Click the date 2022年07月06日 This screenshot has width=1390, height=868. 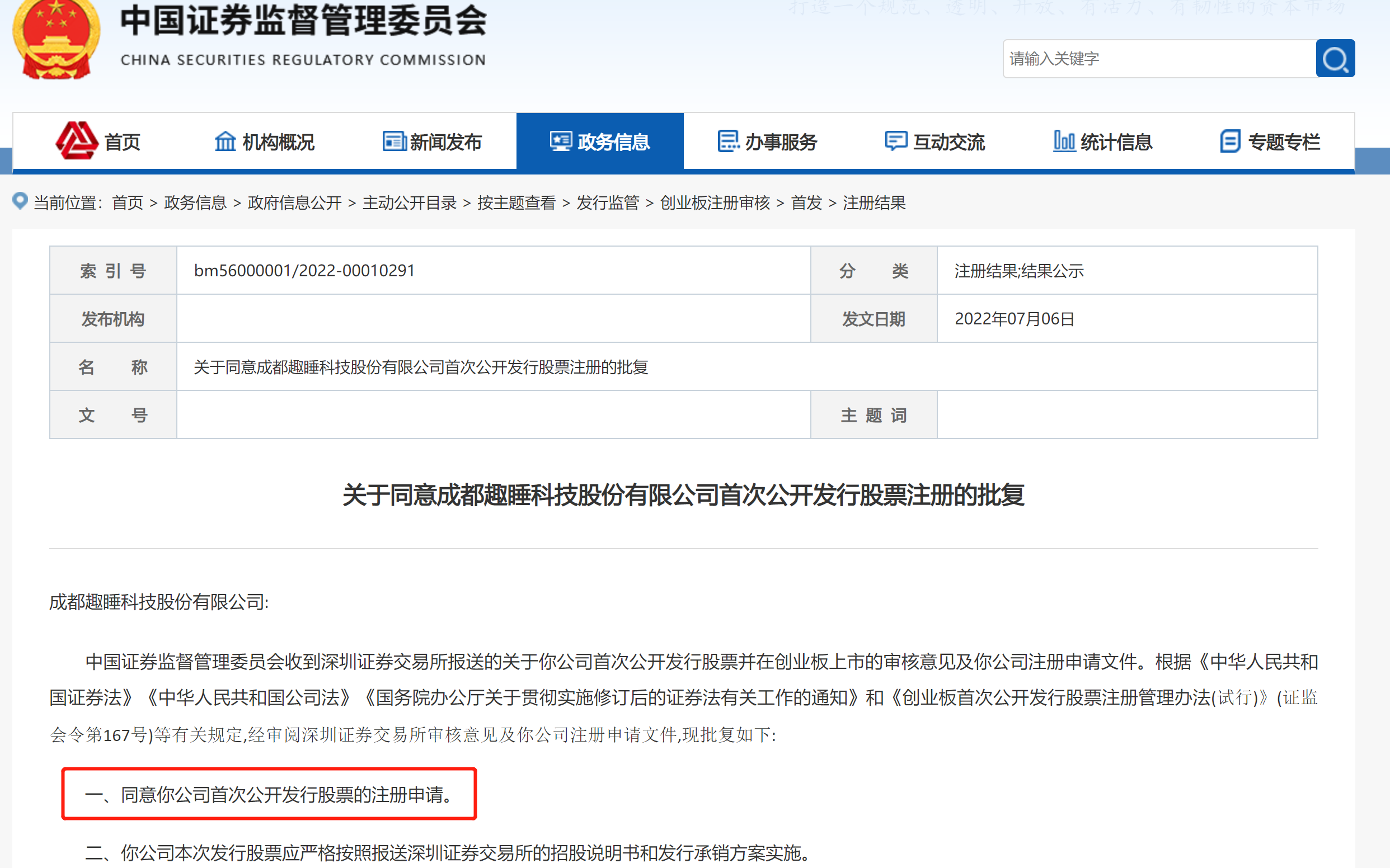pos(1015,319)
